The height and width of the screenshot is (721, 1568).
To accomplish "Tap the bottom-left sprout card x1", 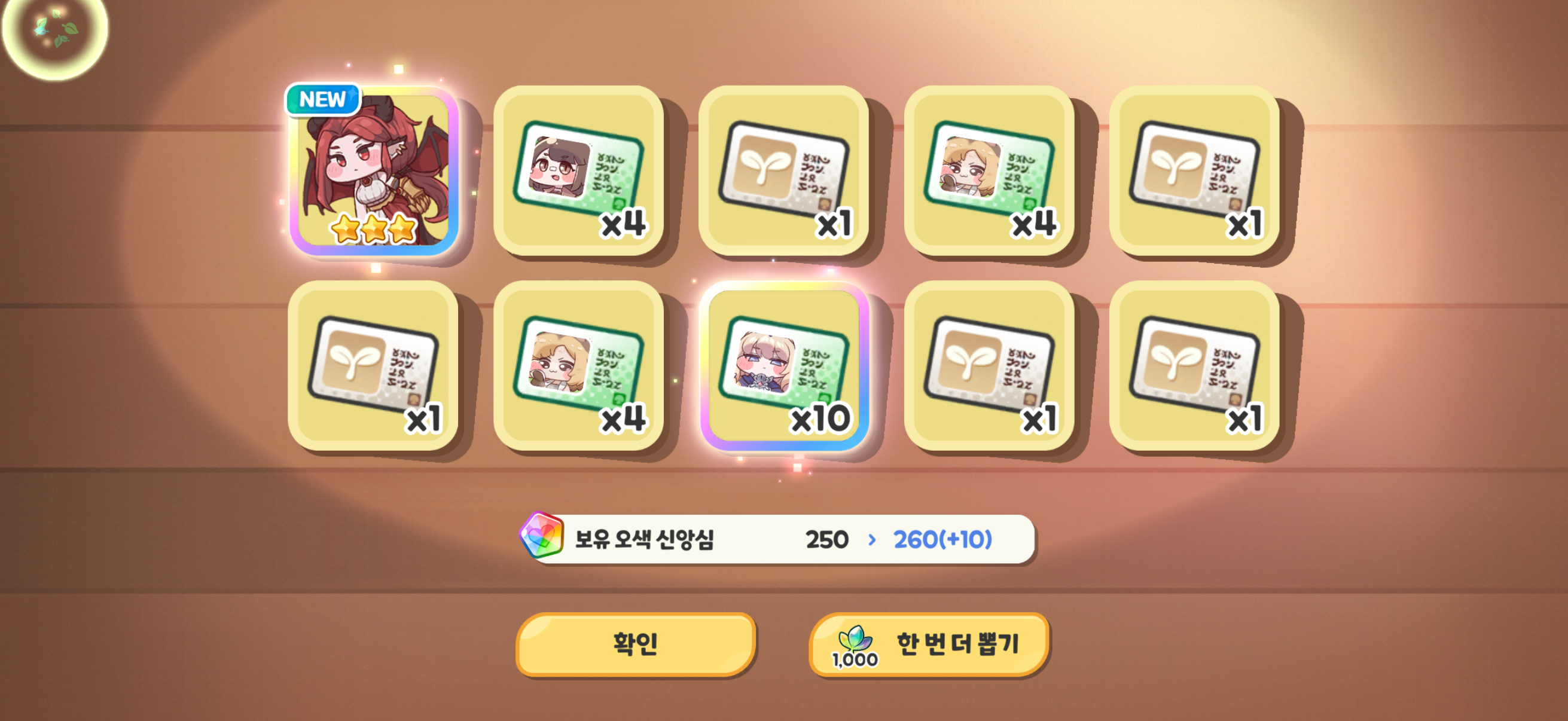I will (373, 366).
